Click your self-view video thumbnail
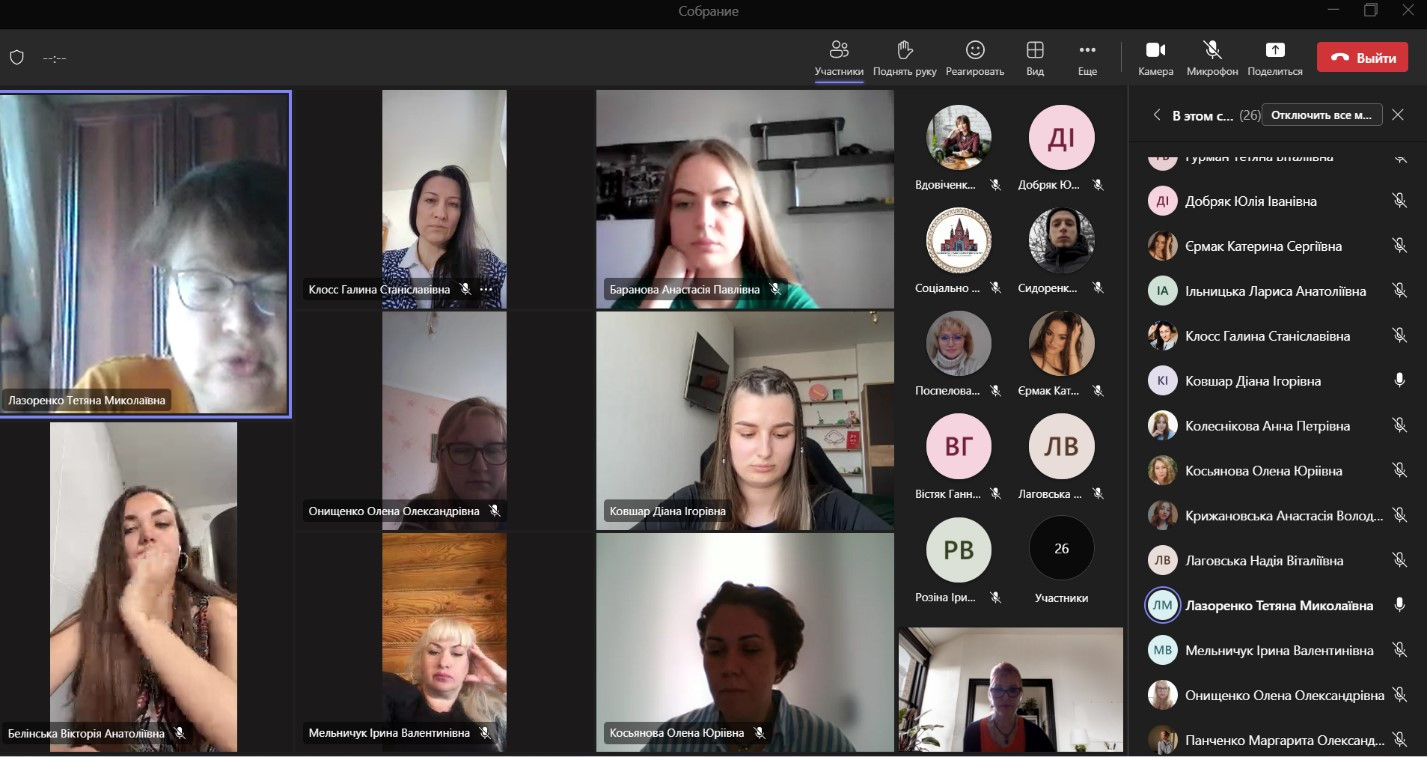Image resolution: width=1427 pixels, height=757 pixels. 1010,690
